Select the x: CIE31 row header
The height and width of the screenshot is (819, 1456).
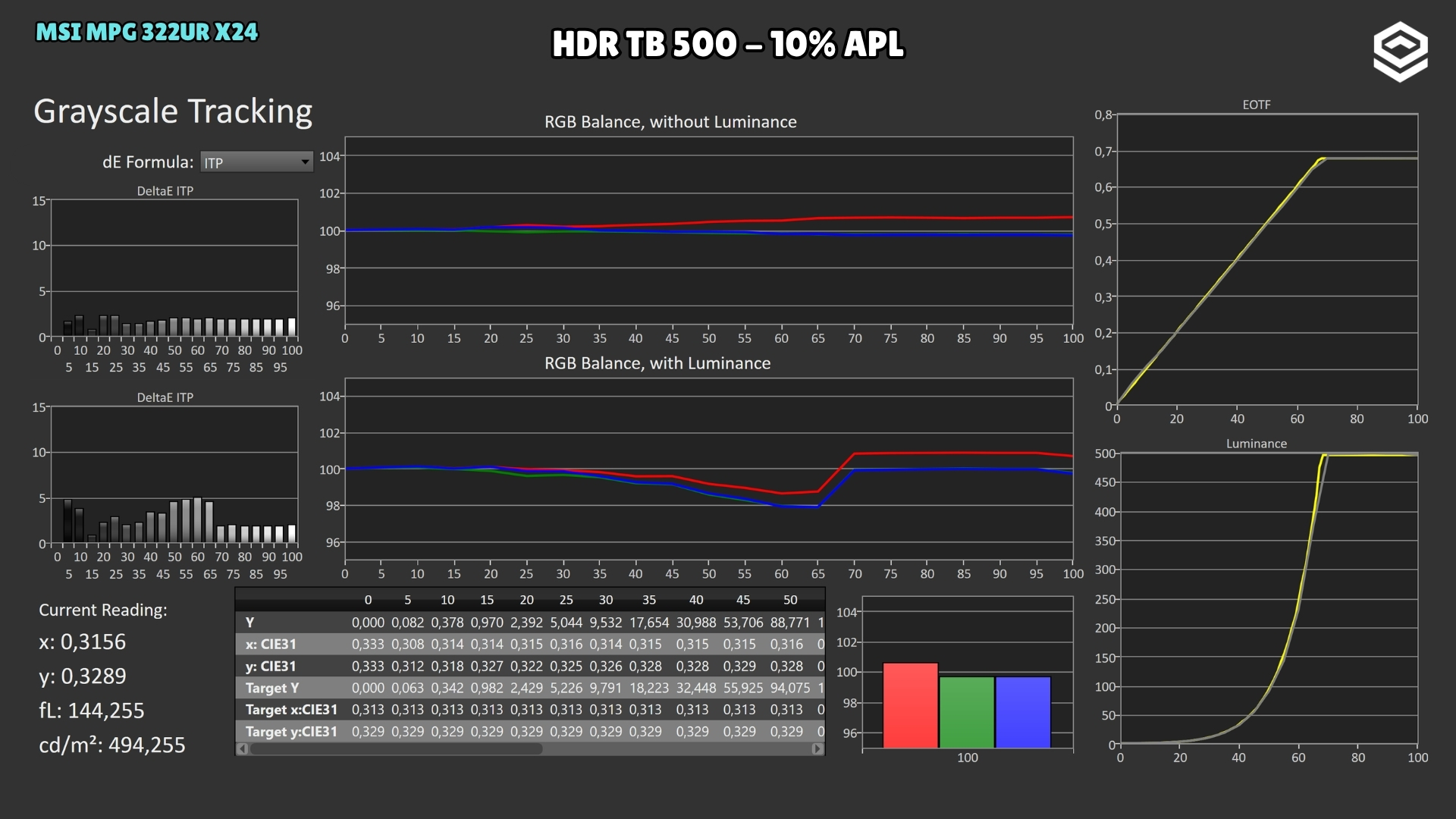271,645
